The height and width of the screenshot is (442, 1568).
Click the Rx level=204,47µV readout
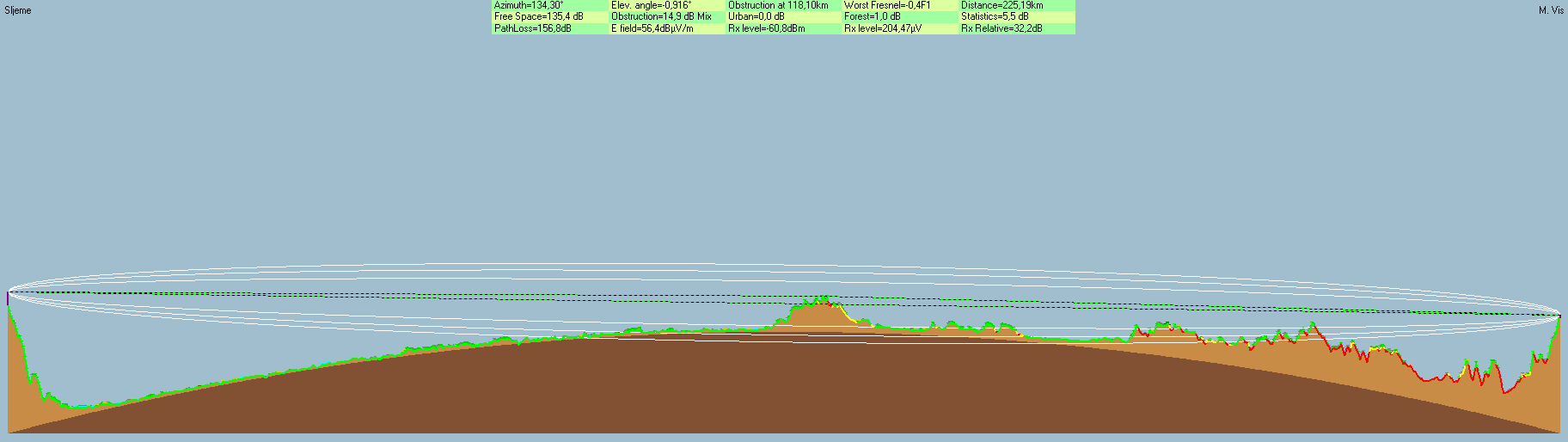pos(883,28)
